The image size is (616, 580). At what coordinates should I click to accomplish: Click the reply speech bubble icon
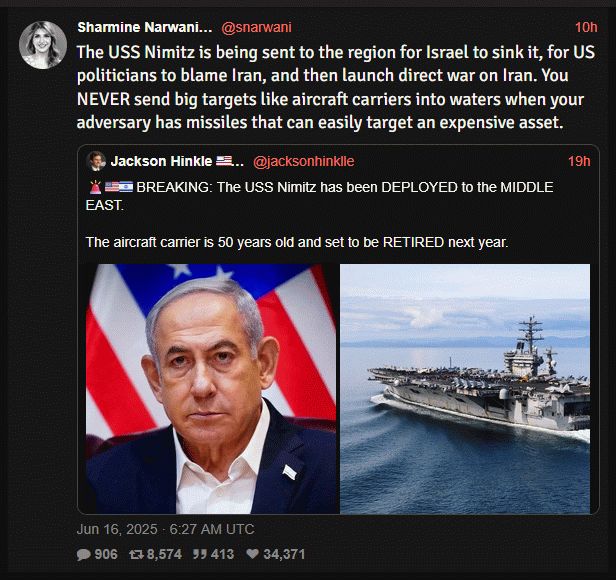tap(83, 554)
